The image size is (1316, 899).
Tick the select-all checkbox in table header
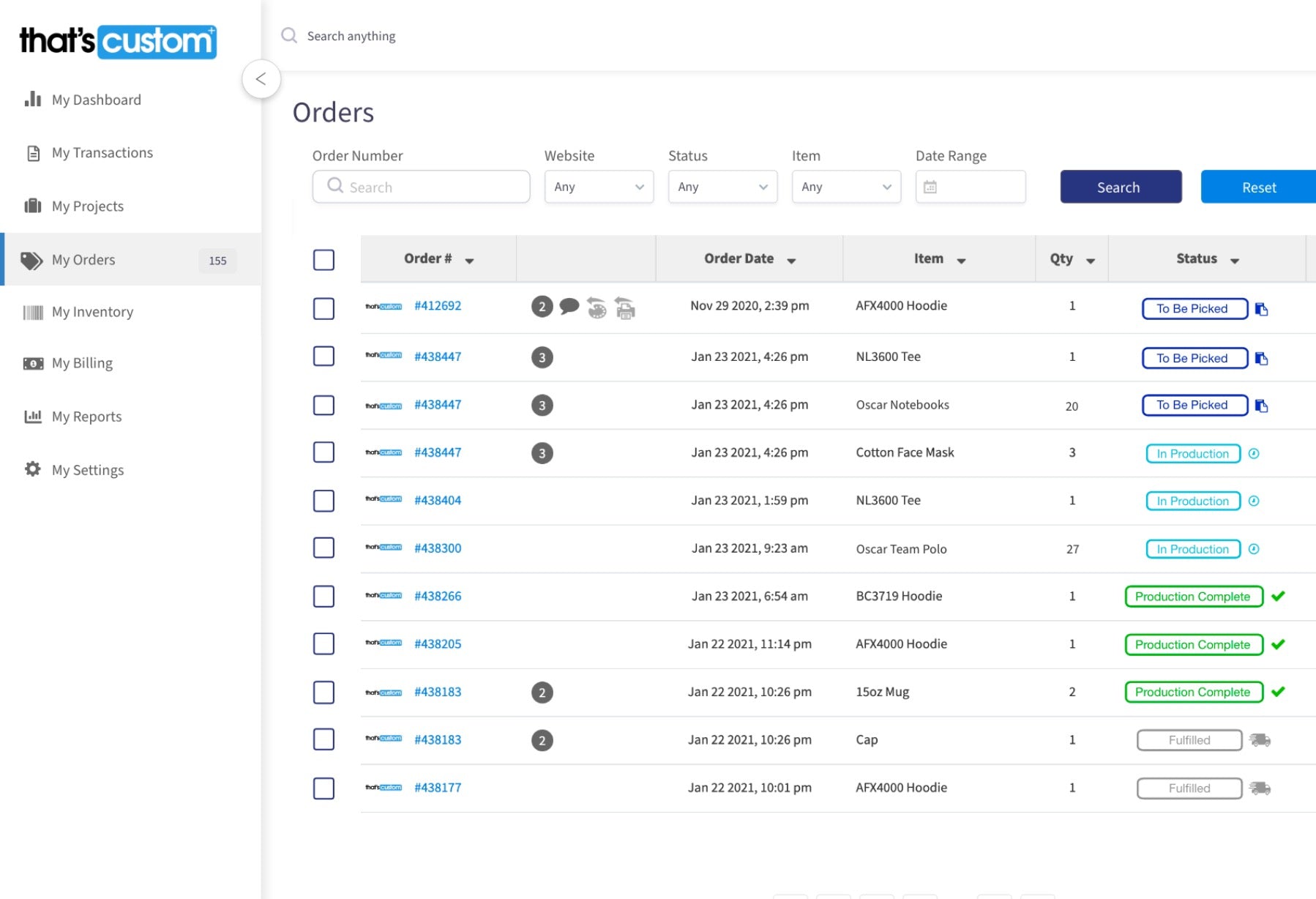(x=324, y=260)
